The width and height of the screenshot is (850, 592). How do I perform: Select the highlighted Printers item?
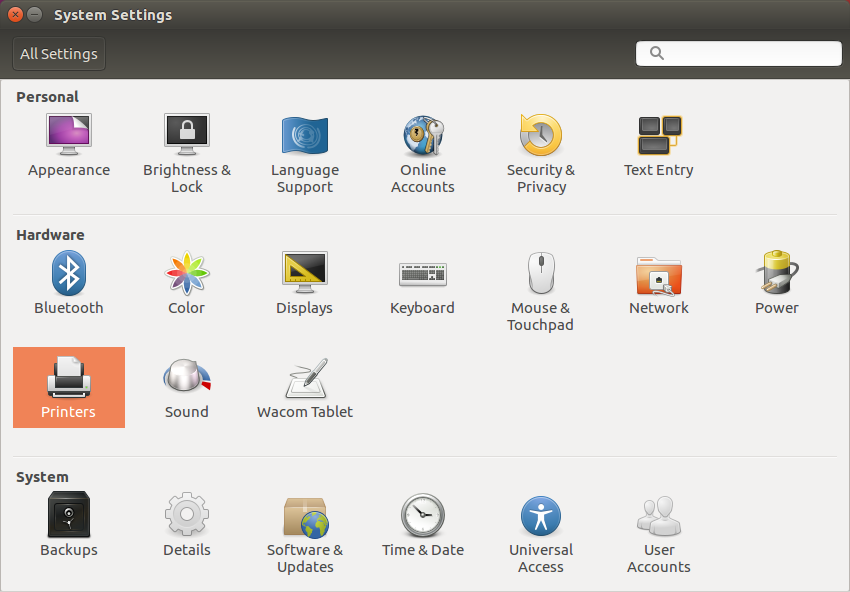pyautogui.click(x=69, y=387)
